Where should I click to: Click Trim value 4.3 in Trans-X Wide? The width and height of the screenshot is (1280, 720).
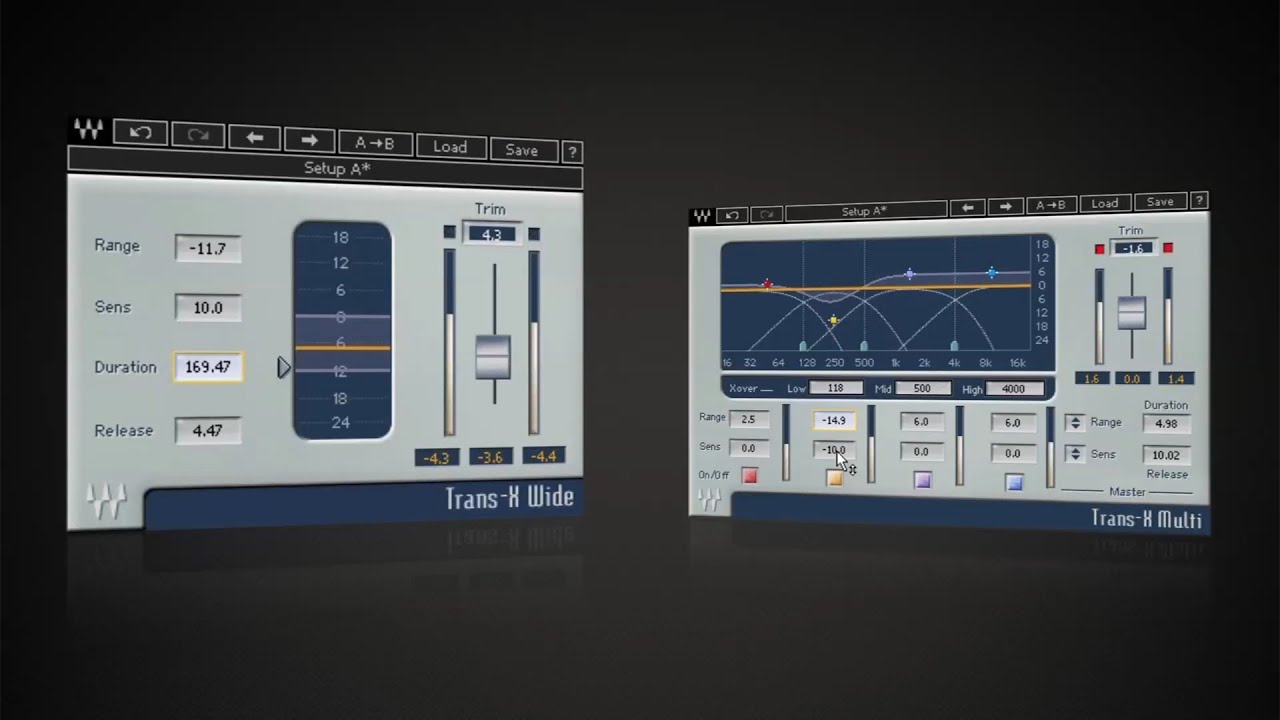[491, 235]
